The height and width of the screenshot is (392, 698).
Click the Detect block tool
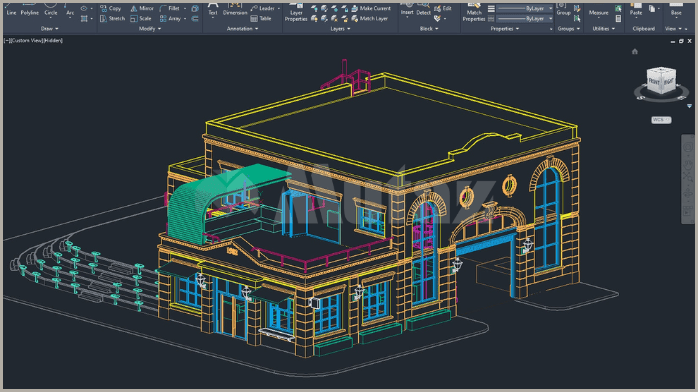[423, 10]
